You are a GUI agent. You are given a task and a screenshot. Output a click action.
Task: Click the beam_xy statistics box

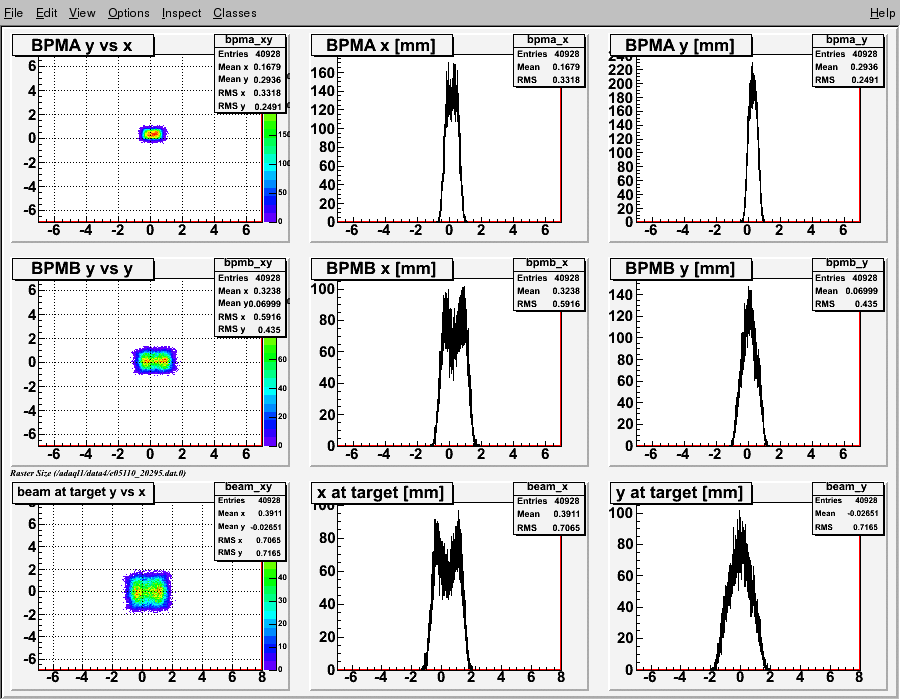(250, 521)
